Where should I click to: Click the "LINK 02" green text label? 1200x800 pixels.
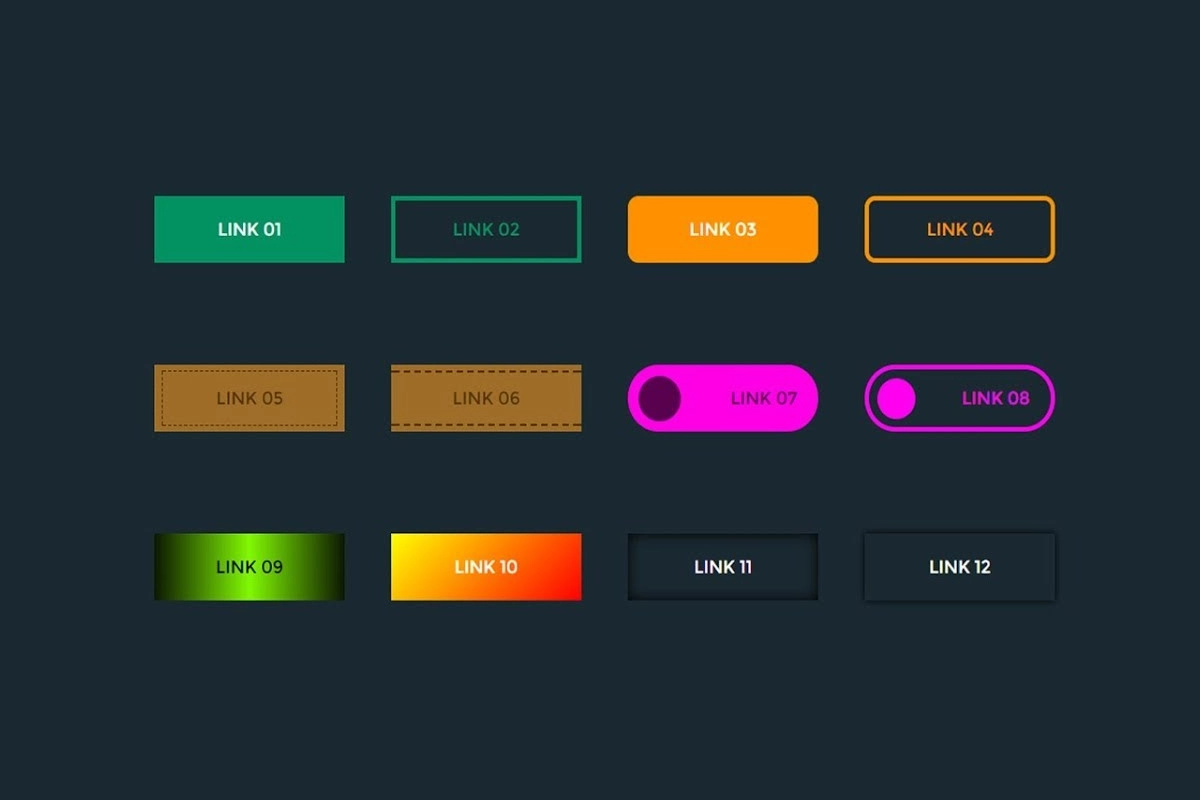486,229
